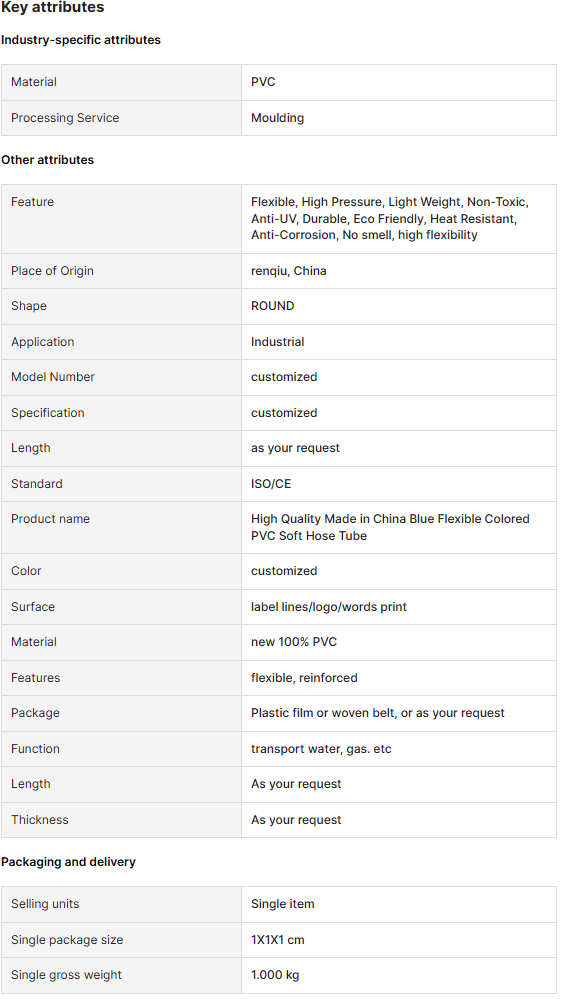The height and width of the screenshot is (999, 568).
Task: Select the Industry-specific attributes subheading
Action: [81, 40]
